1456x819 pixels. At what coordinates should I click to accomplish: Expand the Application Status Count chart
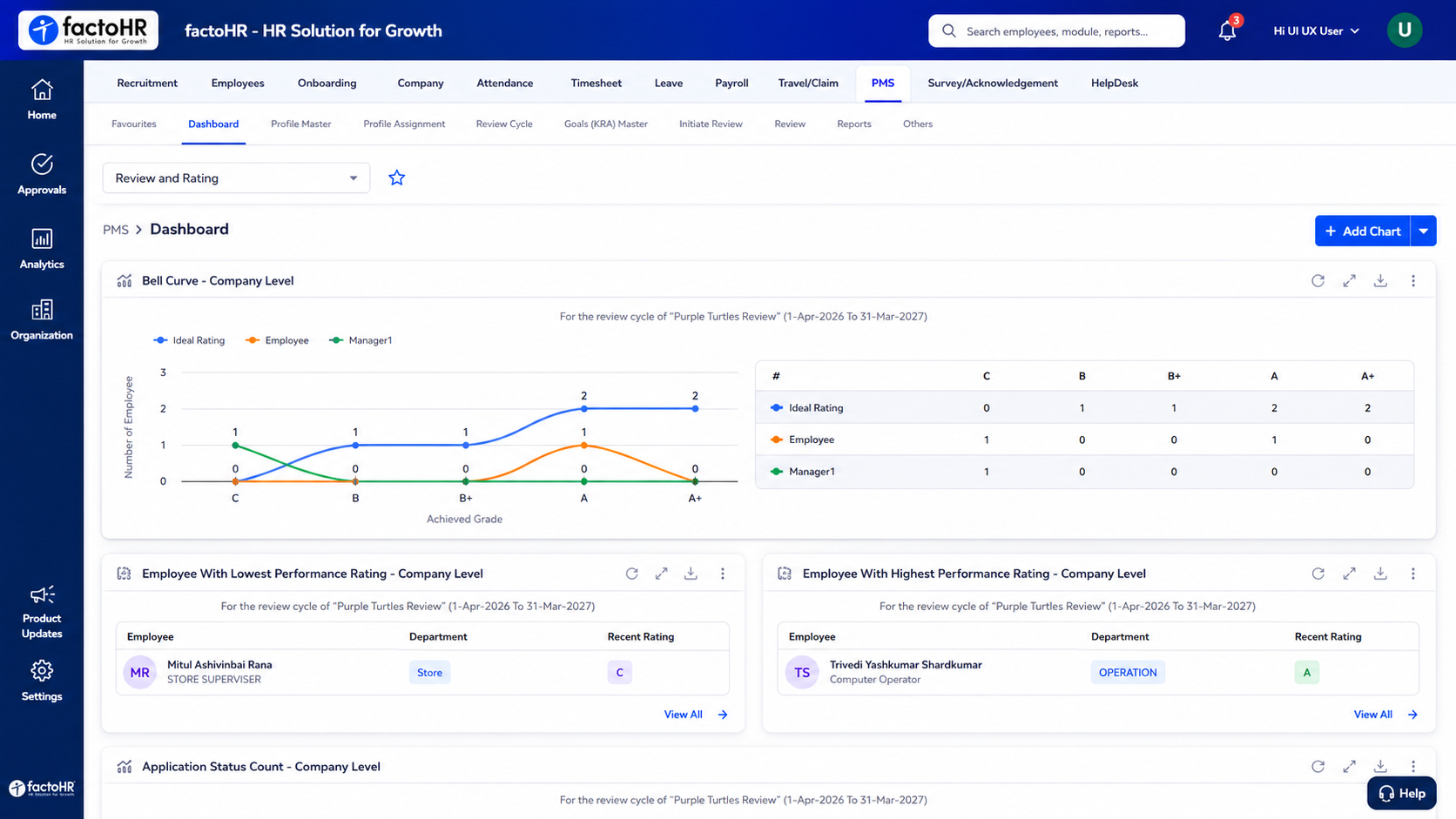click(x=1349, y=766)
